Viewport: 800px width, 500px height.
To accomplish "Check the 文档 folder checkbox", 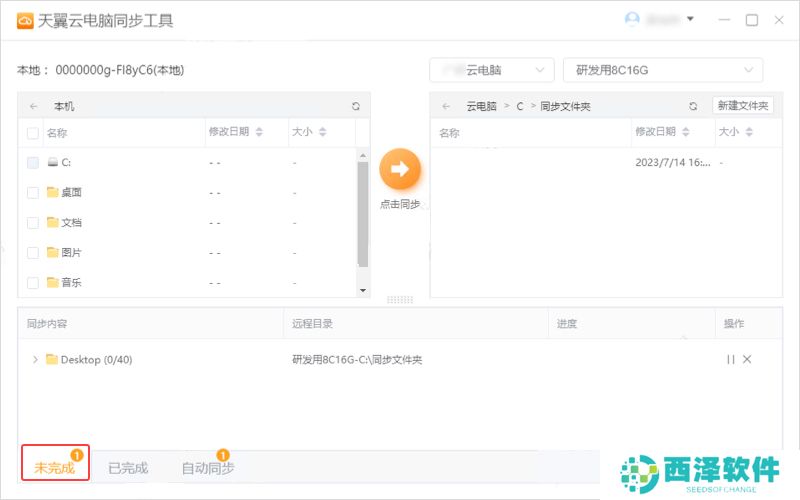I will tap(33, 223).
